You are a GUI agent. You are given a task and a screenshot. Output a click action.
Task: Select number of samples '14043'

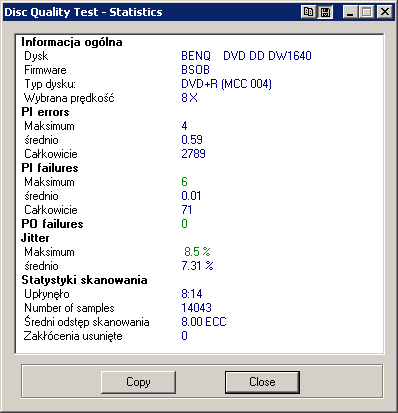196,308
